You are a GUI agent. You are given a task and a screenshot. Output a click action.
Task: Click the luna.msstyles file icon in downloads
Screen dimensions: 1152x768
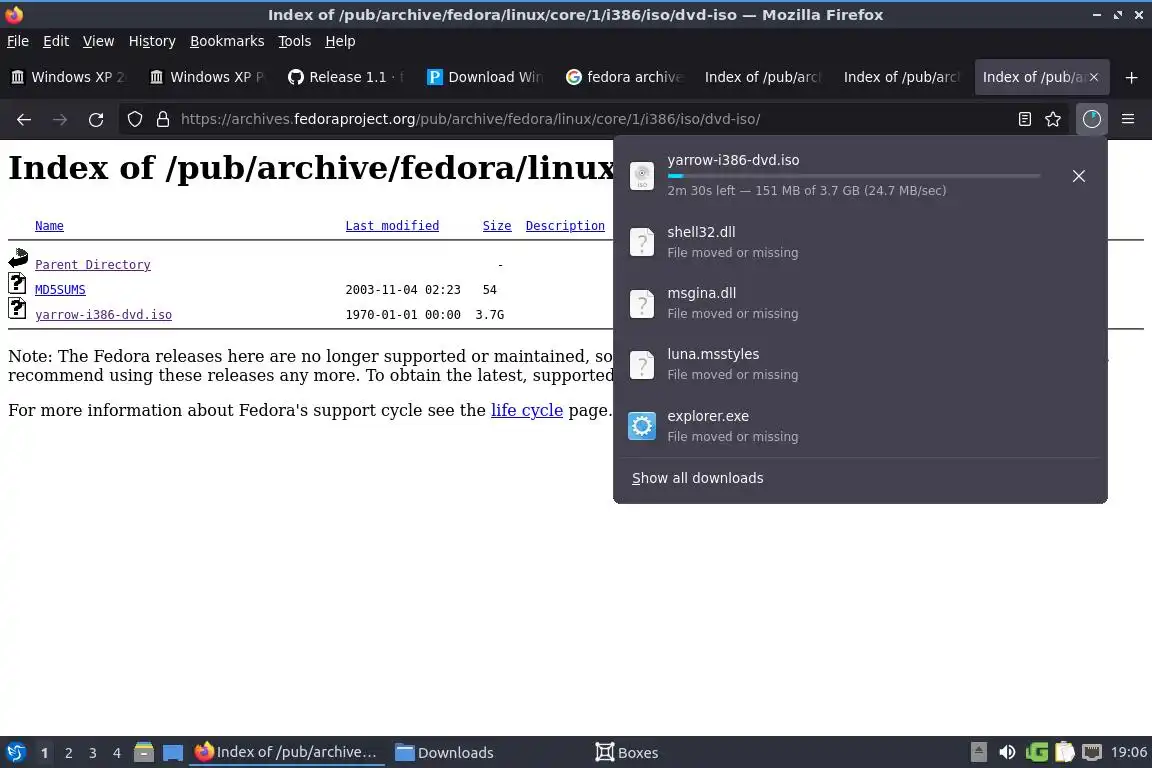[641, 365]
